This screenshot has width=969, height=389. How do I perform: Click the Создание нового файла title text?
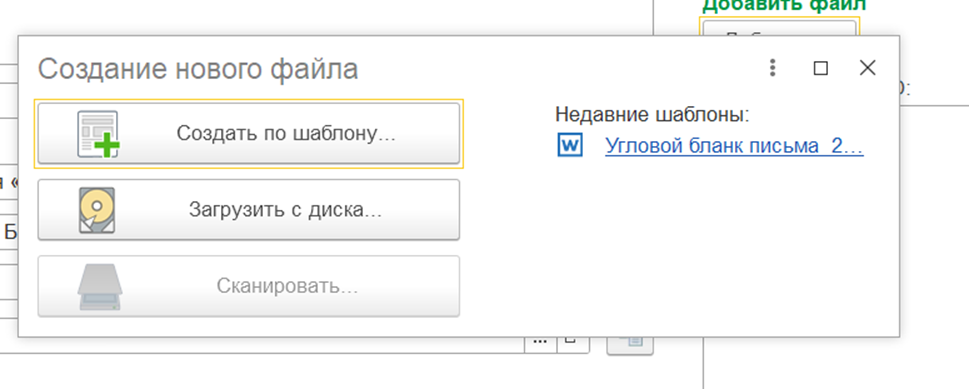tap(198, 69)
